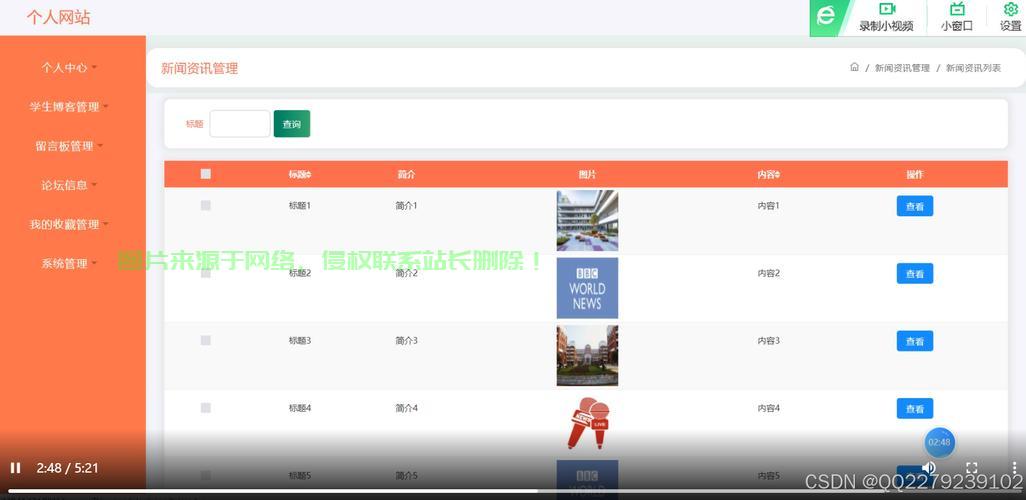Open the 设置 gear icon
The image size is (1026, 500).
[x=1010, y=9]
